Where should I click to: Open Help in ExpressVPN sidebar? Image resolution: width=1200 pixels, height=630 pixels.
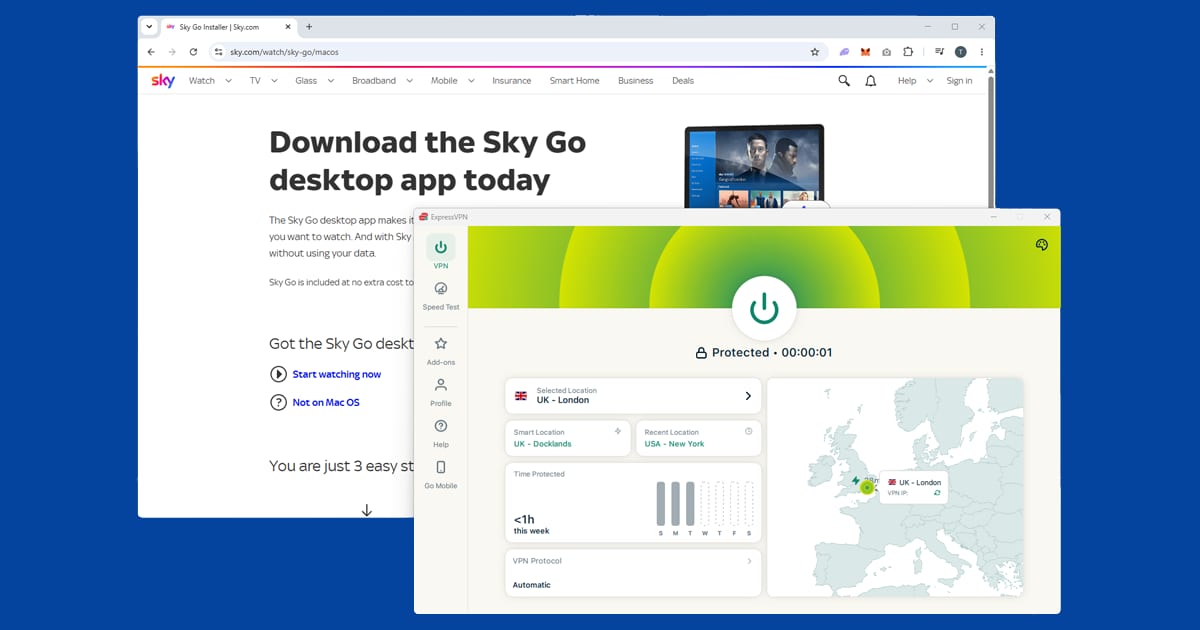click(441, 432)
